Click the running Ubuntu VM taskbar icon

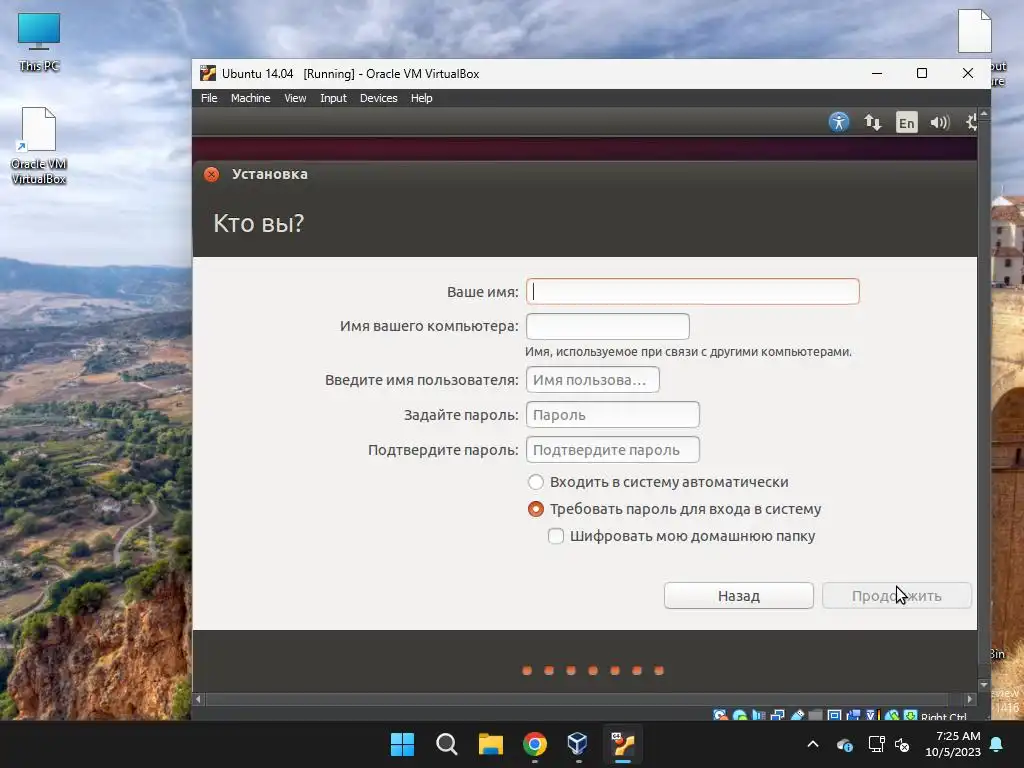(x=622, y=744)
